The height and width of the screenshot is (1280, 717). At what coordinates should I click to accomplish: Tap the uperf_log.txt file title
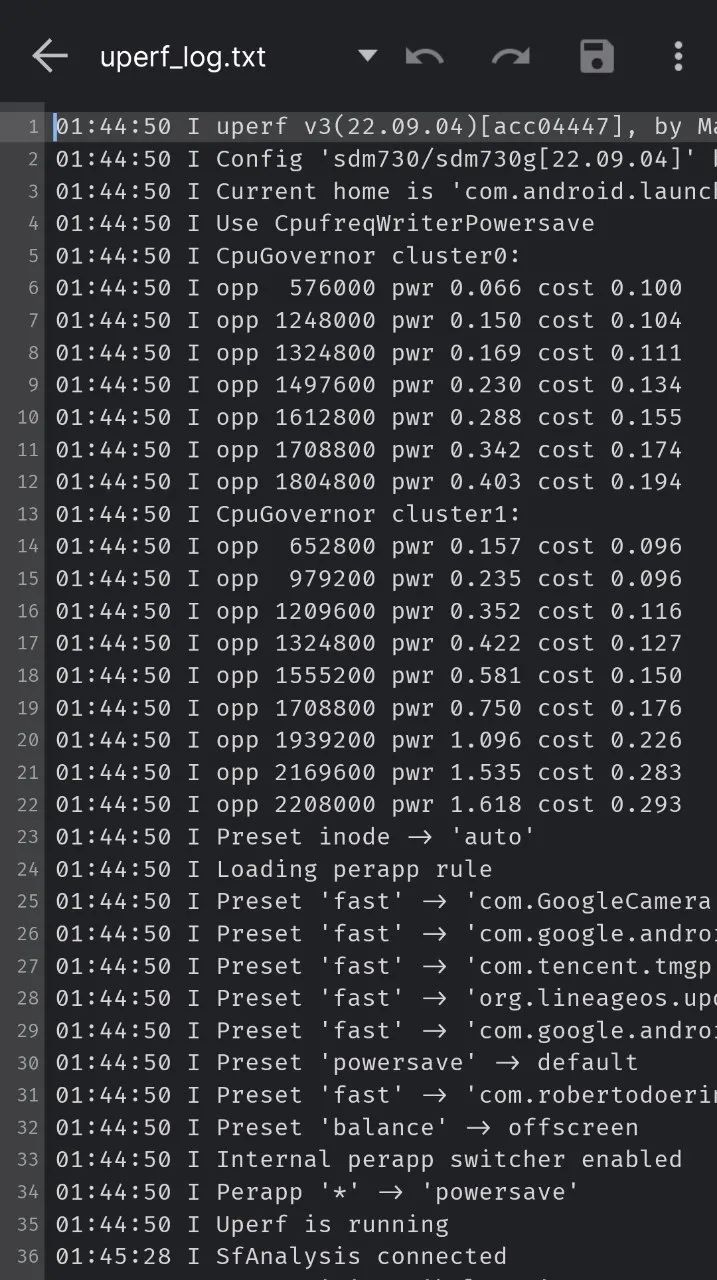(x=183, y=57)
